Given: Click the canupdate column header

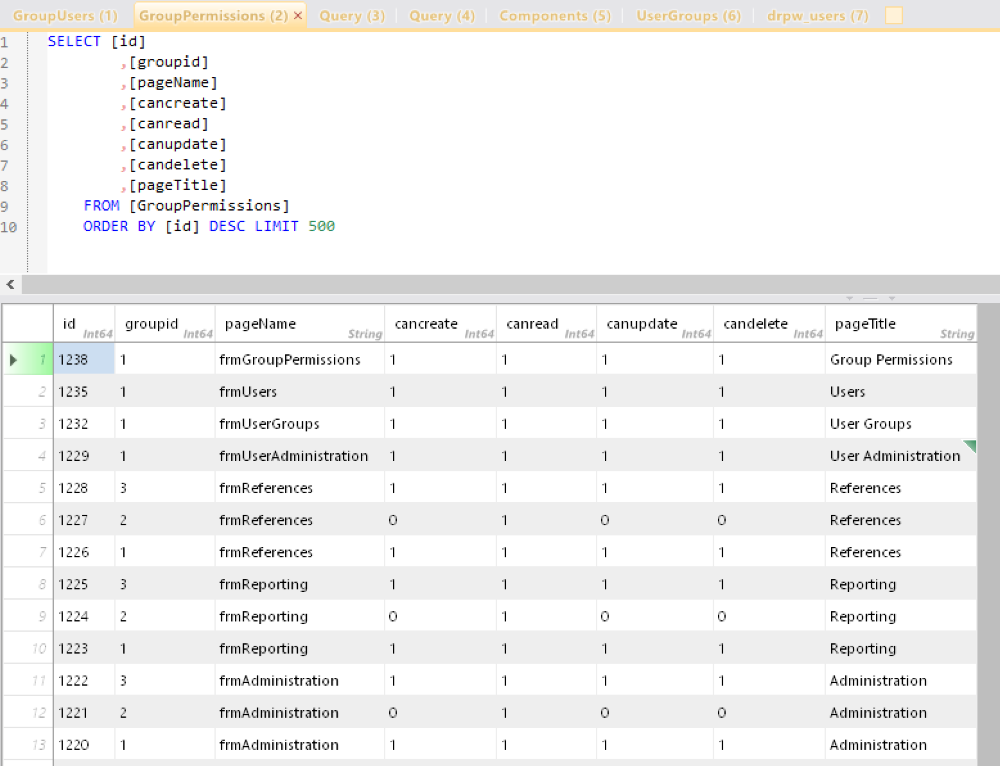Looking at the screenshot, I should coord(640,323).
